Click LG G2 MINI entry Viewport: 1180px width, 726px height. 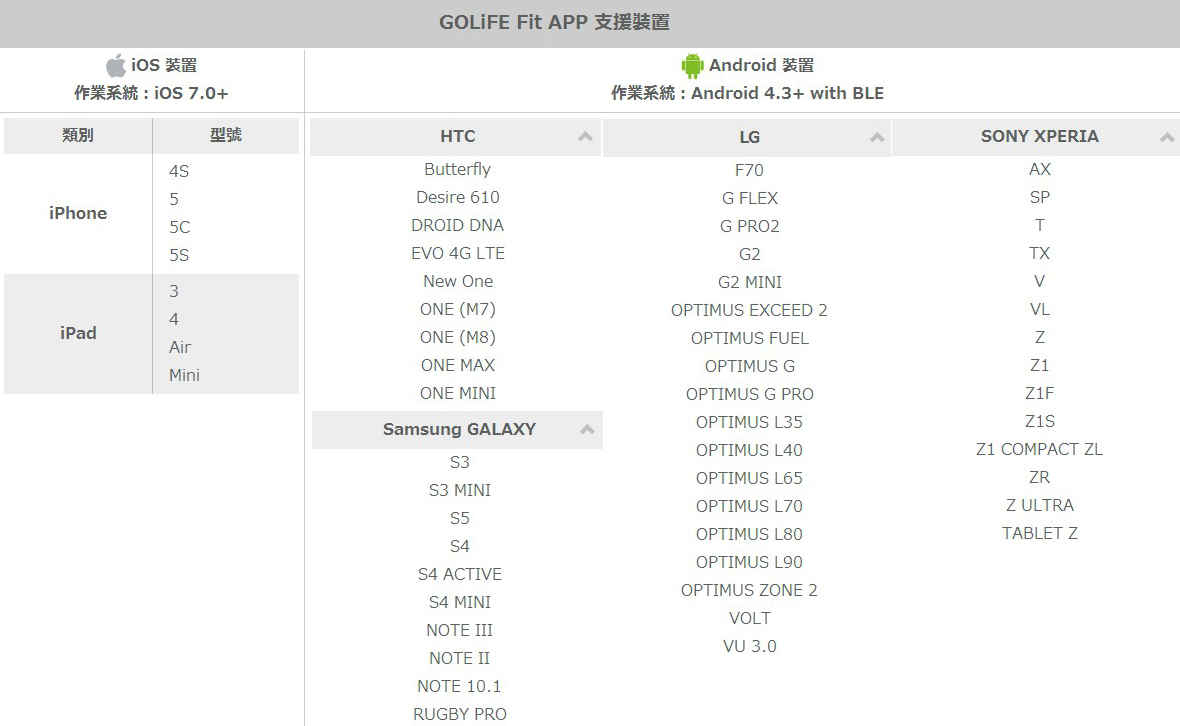coord(750,282)
